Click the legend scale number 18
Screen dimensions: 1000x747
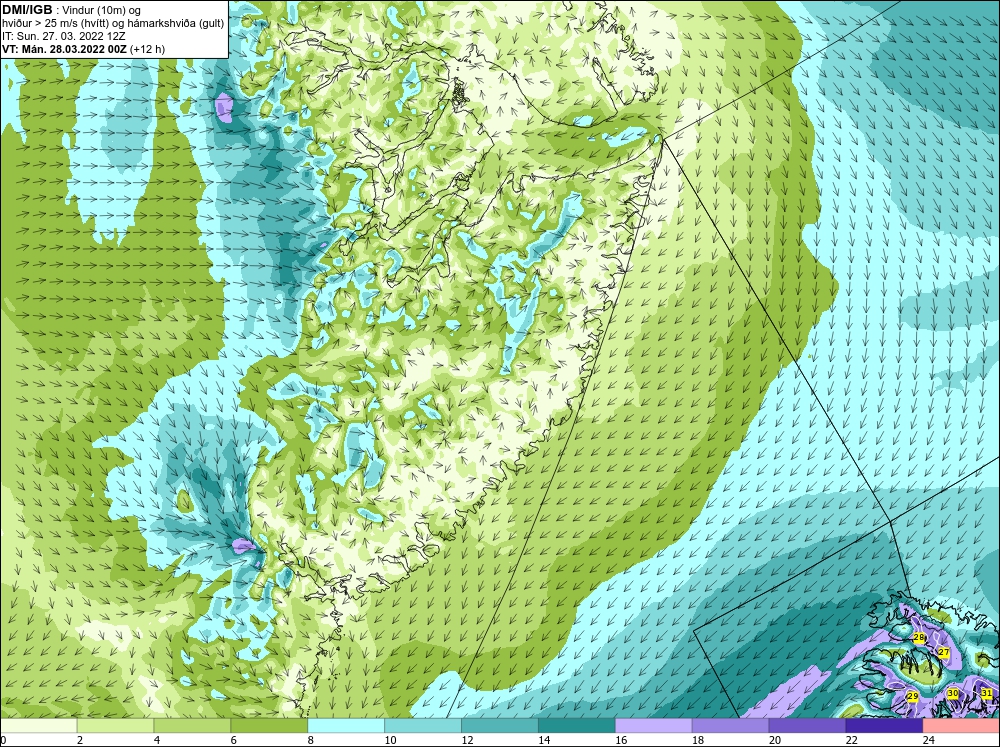[698, 740]
